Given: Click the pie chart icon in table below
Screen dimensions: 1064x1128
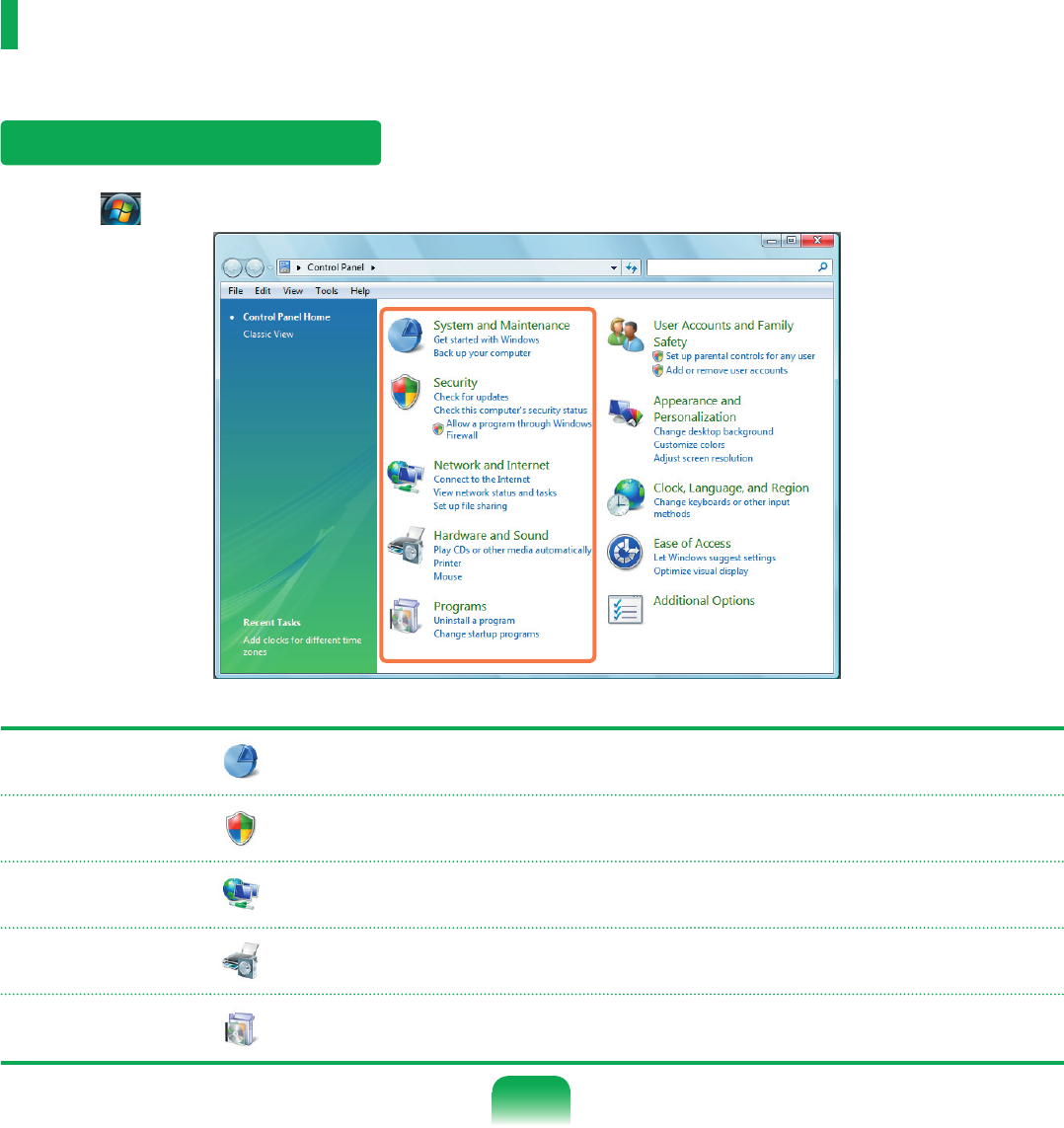Looking at the screenshot, I should (x=241, y=761).
